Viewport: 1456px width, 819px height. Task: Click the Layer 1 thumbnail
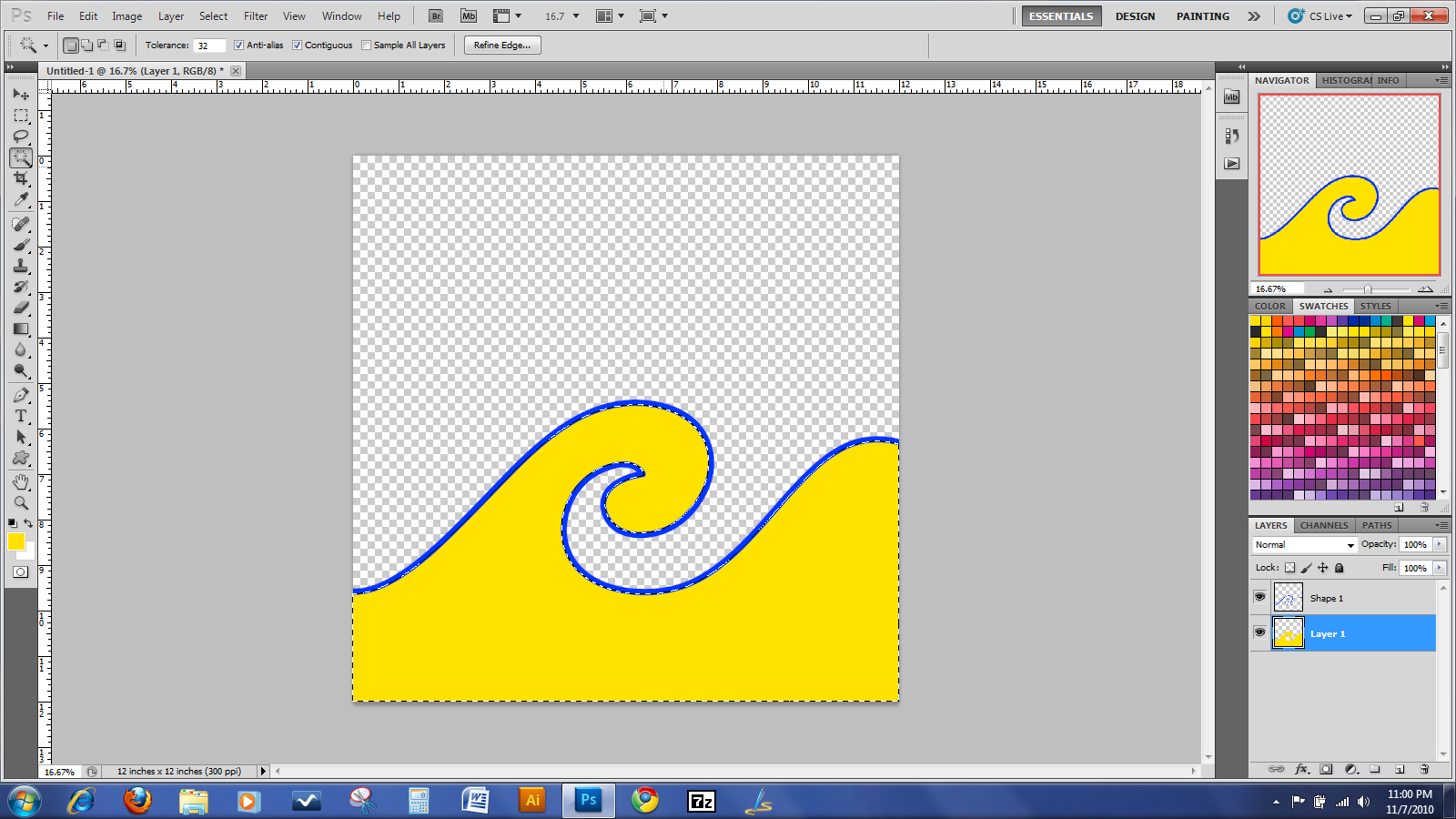tap(1288, 632)
